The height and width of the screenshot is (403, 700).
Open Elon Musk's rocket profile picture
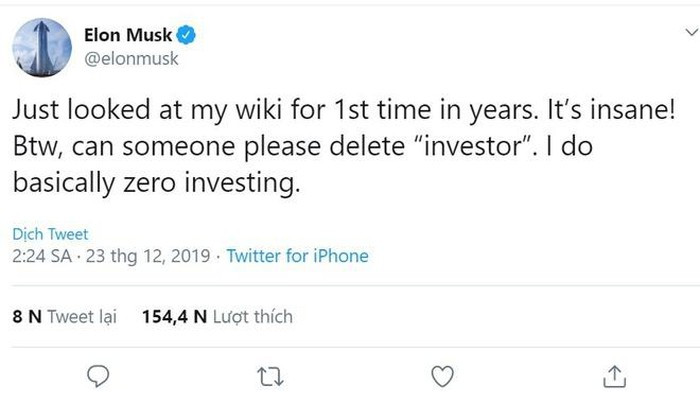(42, 45)
